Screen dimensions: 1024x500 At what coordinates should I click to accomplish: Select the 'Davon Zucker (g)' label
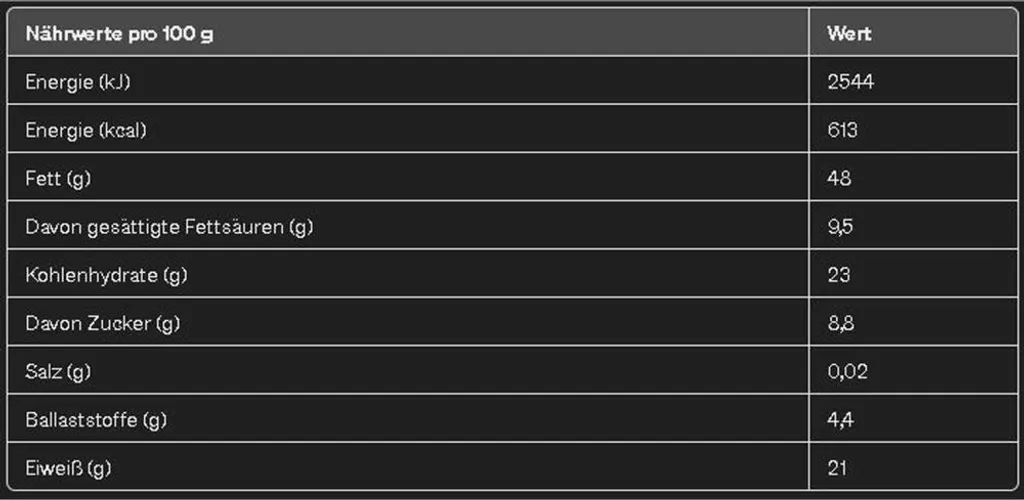[x=103, y=323]
